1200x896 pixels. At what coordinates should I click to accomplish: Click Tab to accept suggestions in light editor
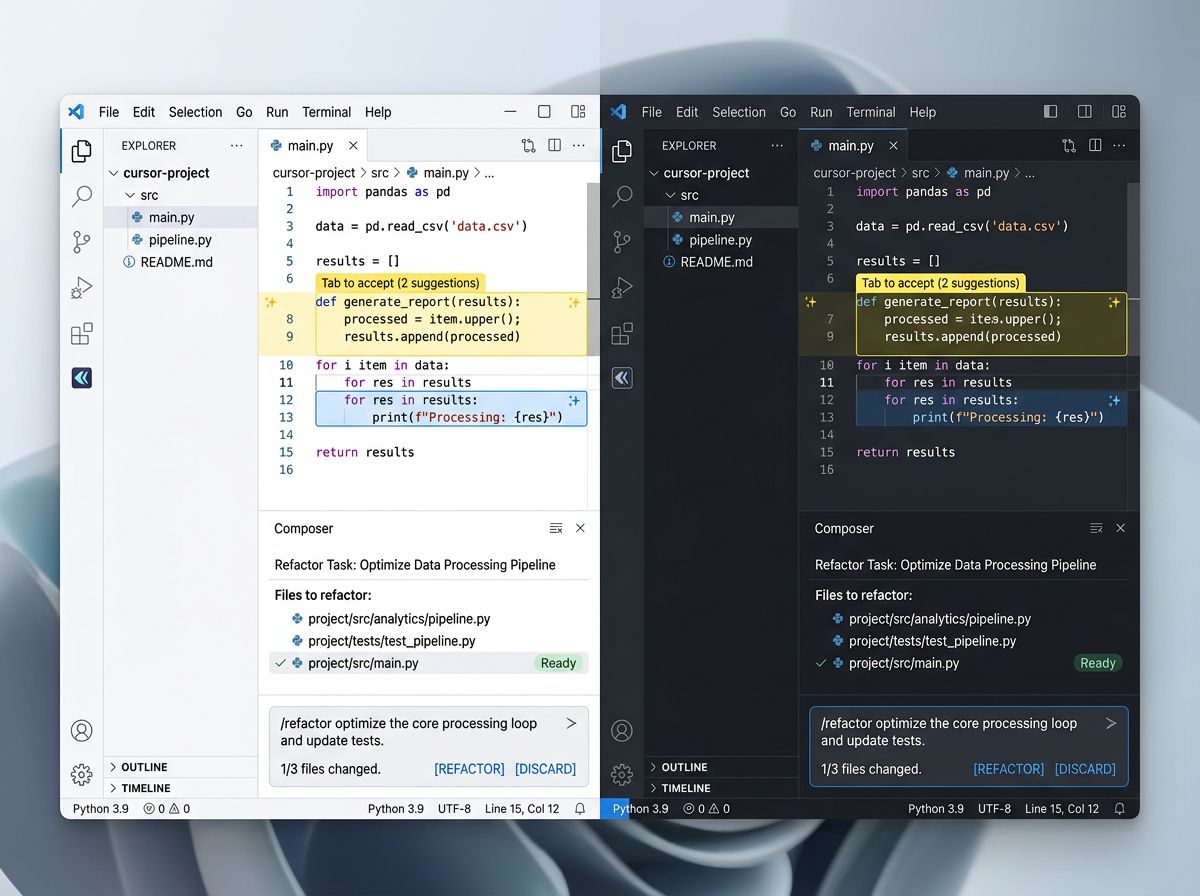point(400,283)
